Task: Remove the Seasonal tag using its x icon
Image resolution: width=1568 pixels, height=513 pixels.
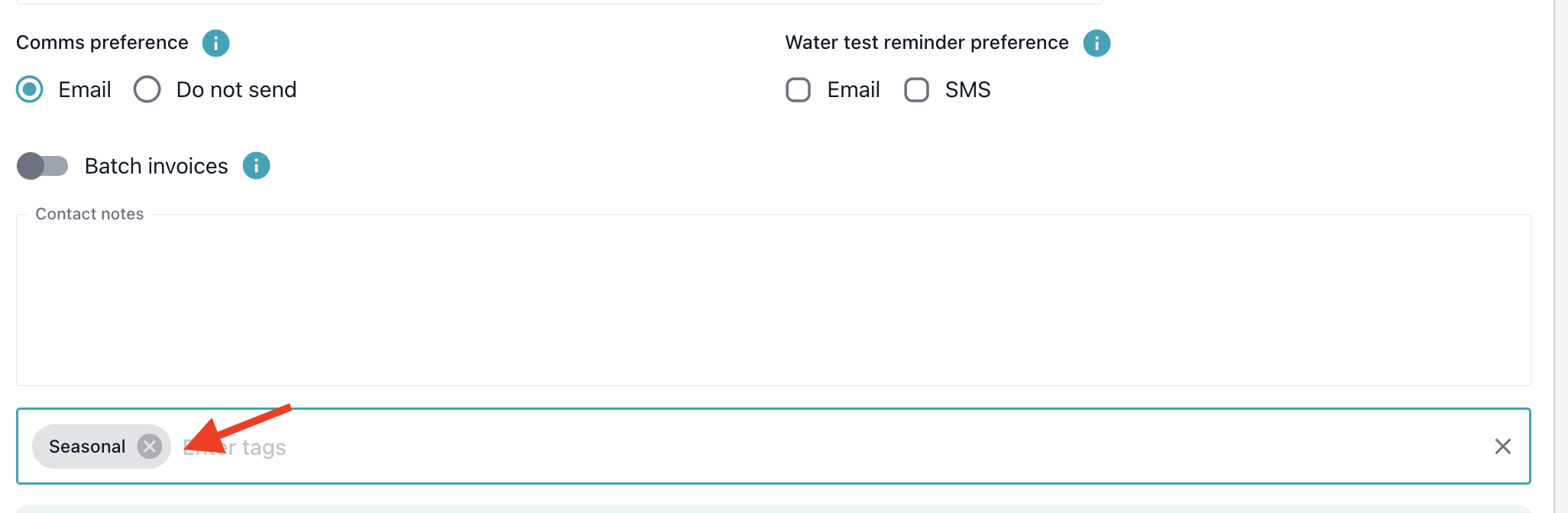Action: (150, 446)
